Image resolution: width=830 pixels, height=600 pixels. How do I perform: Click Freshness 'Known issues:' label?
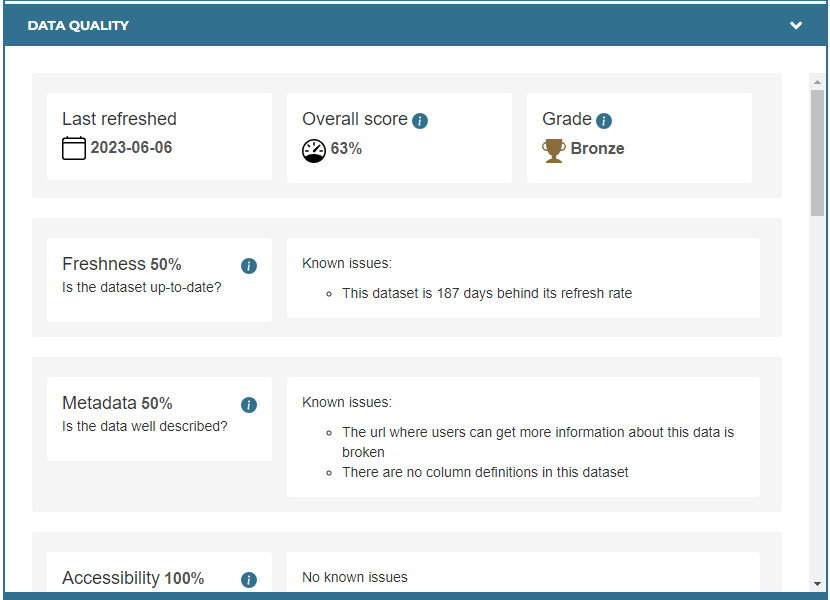(347, 263)
